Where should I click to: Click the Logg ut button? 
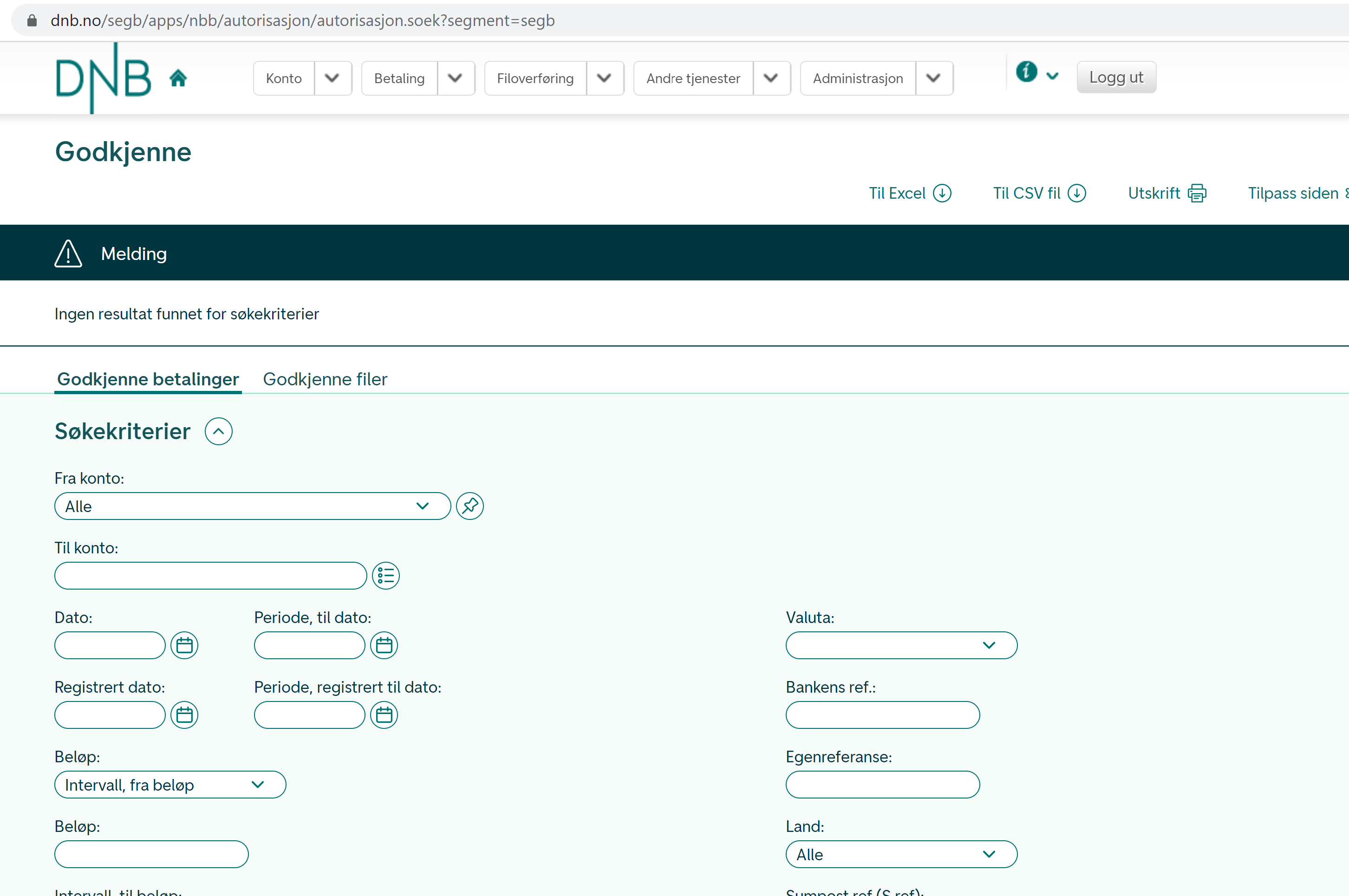pos(1116,77)
